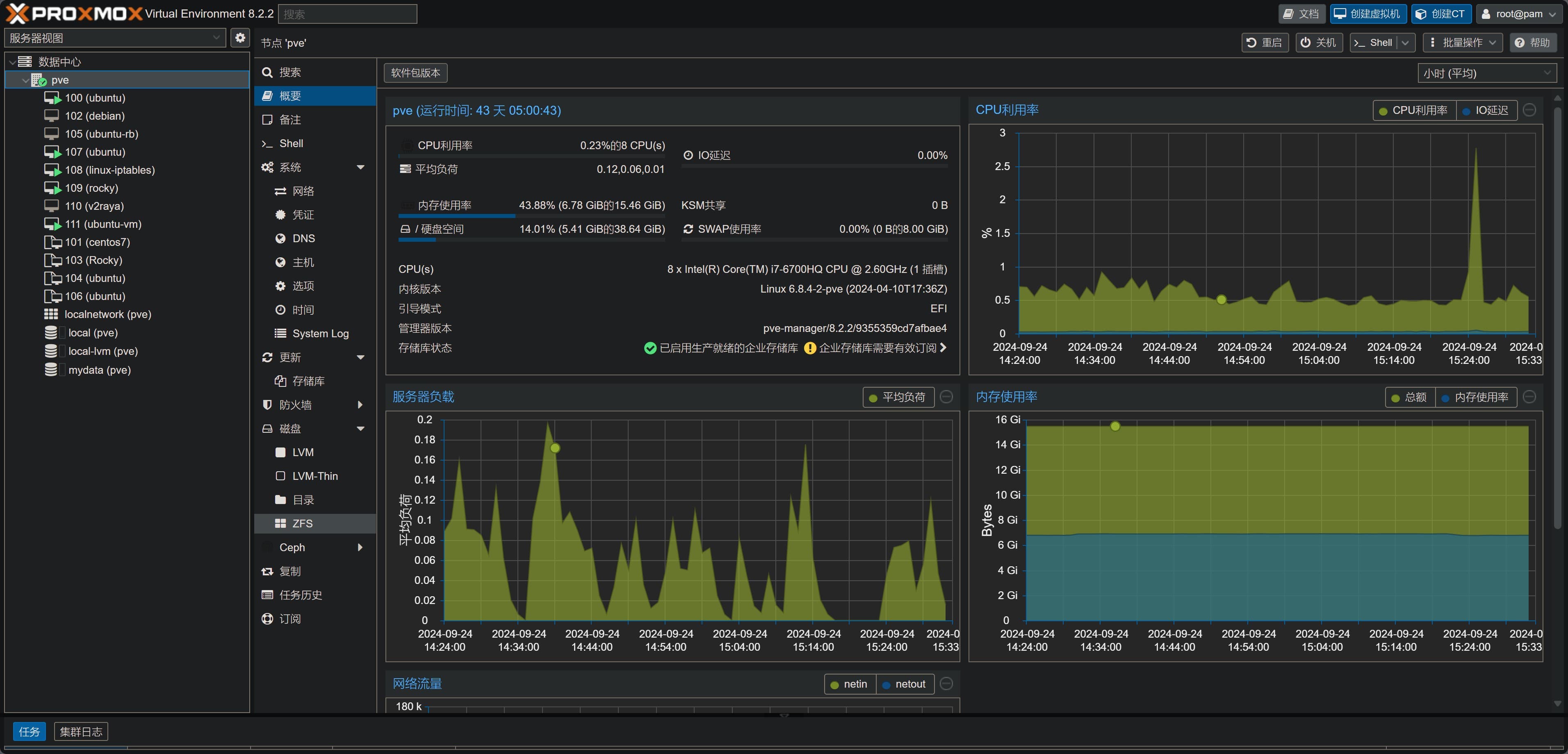The image size is (1568, 754).
Task: Collapse the 更新 section arrow
Action: [360, 357]
